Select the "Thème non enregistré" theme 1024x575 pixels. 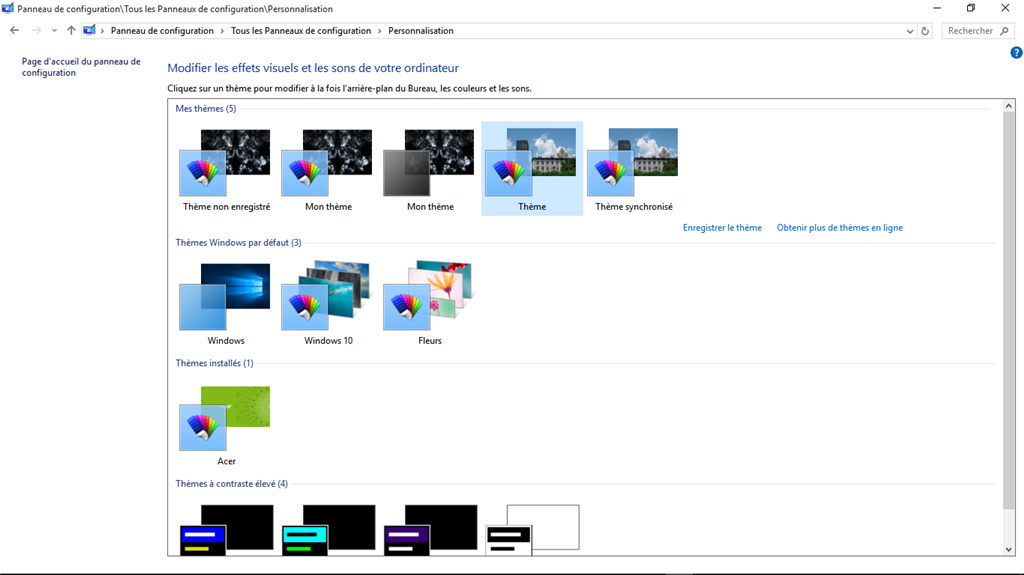click(x=226, y=170)
